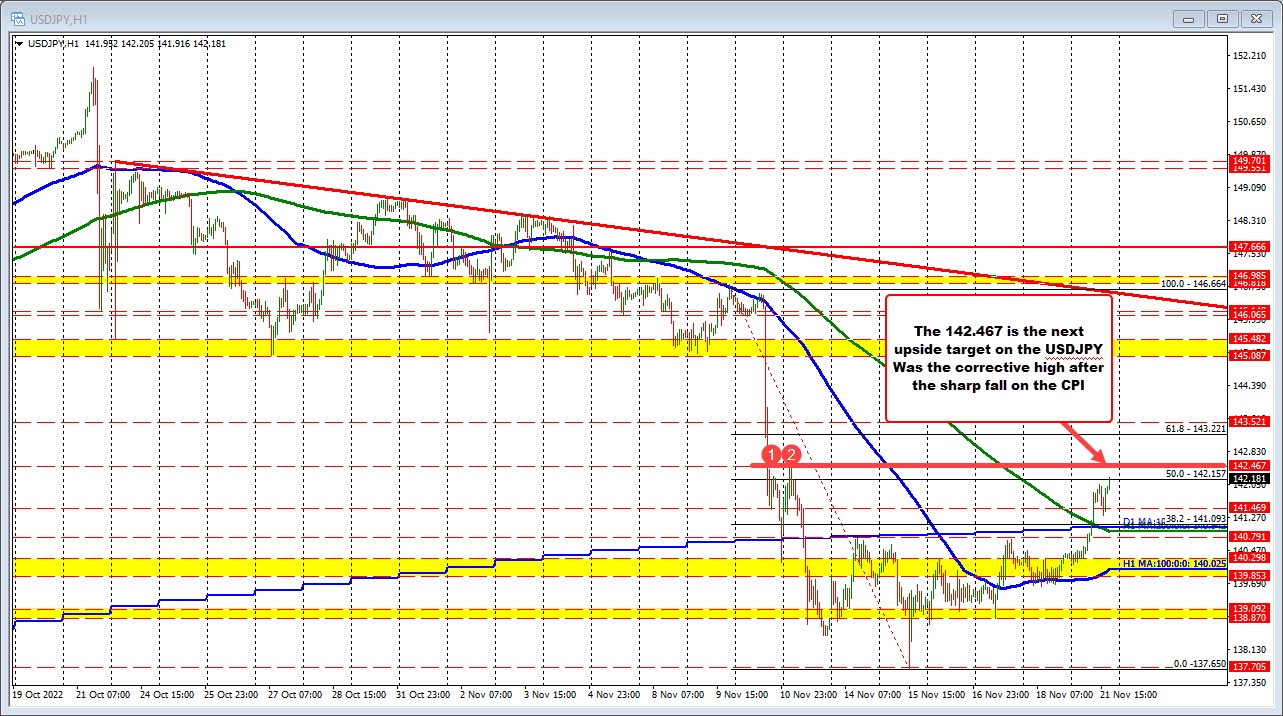1283x716 pixels.
Task: Select the red price label 139.092
Action: pos(1252,608)
